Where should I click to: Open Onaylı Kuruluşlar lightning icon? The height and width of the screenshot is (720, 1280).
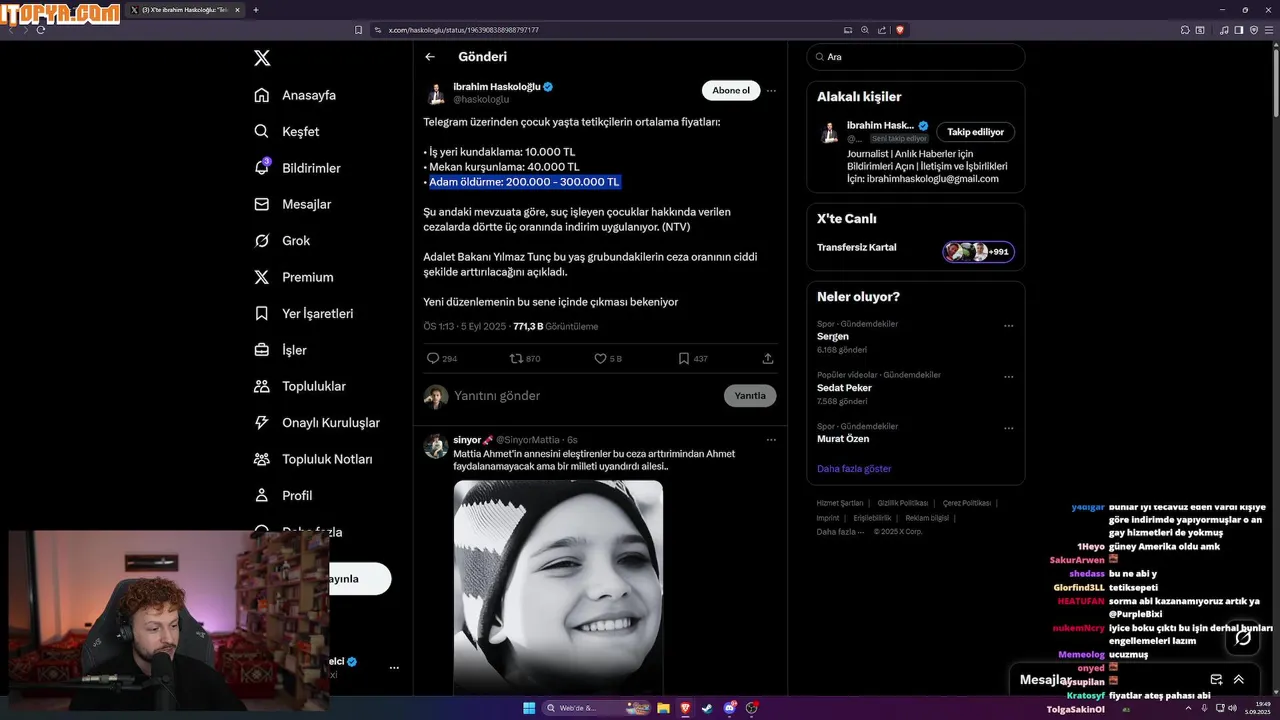(x=261, y=422)
